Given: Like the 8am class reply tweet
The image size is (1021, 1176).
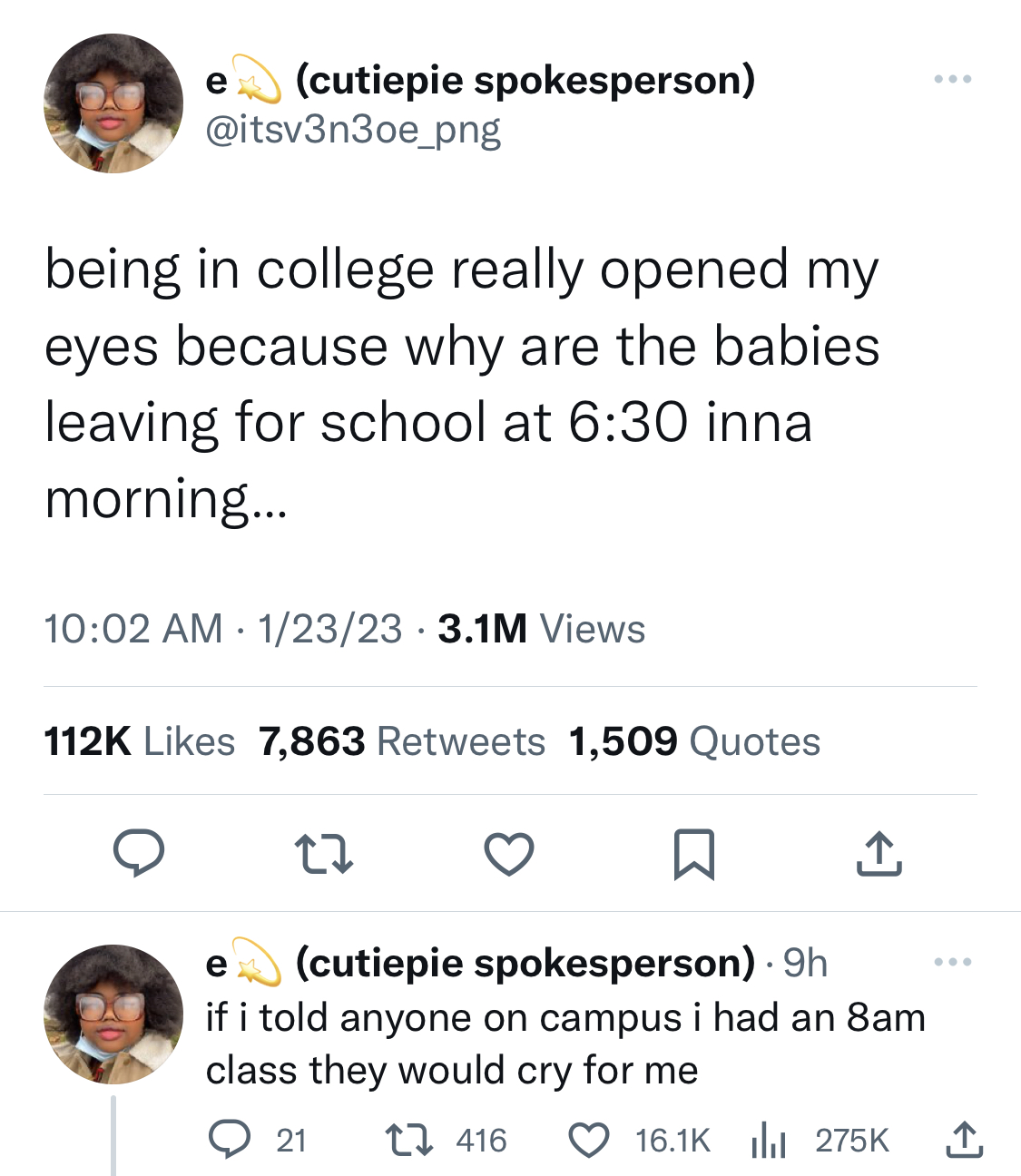Looking at the screenshot, I should pyautogui.click(x=640, y=1140).
